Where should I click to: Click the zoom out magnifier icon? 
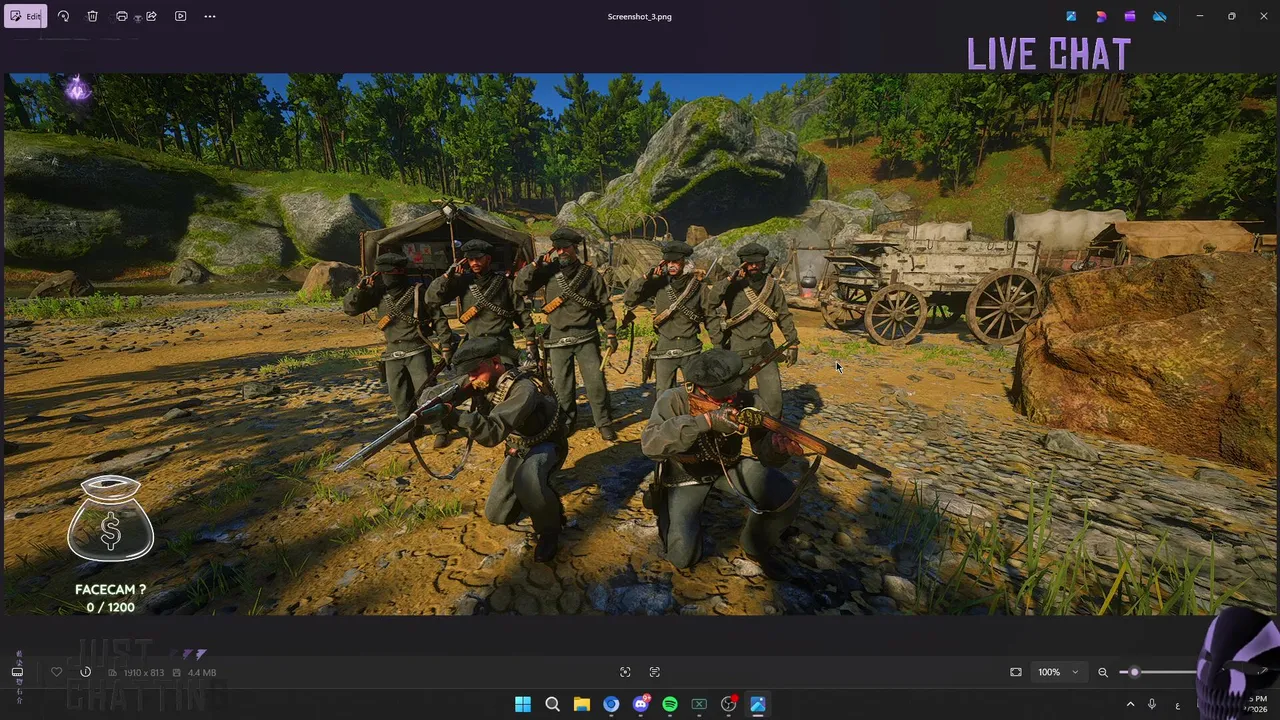click(1103, 672)
